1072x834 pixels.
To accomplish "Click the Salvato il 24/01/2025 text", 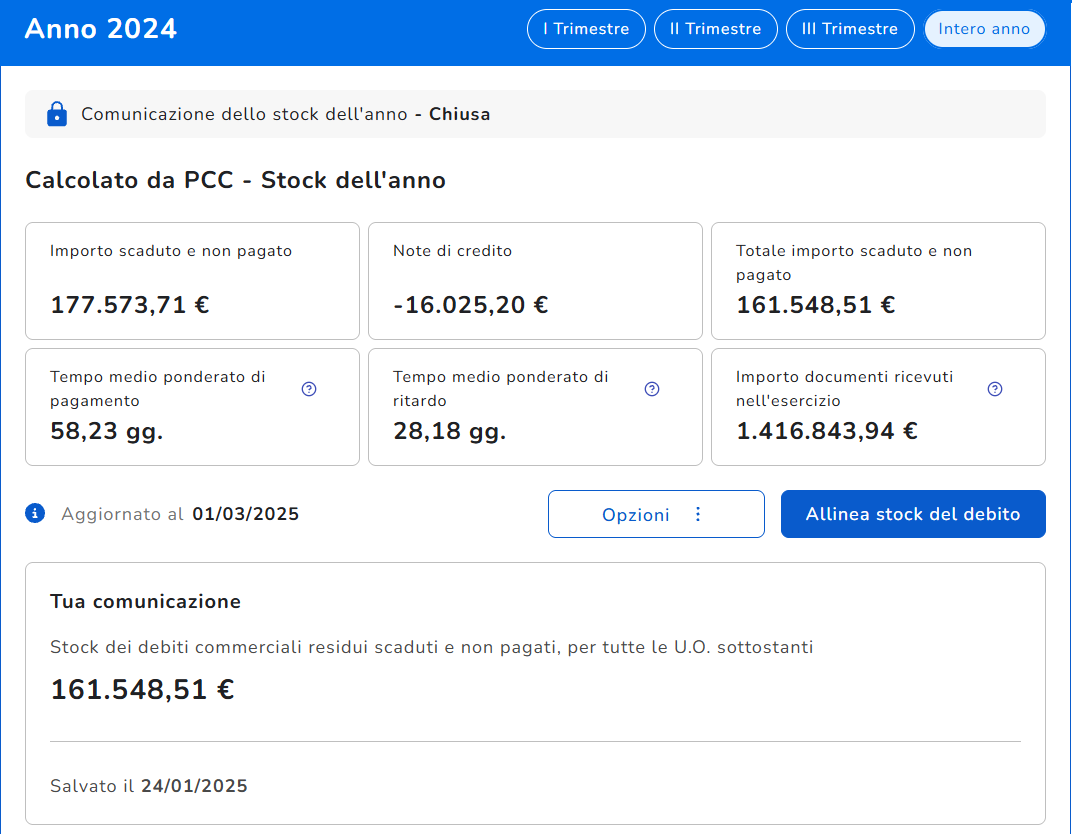I will pos(149,786).
